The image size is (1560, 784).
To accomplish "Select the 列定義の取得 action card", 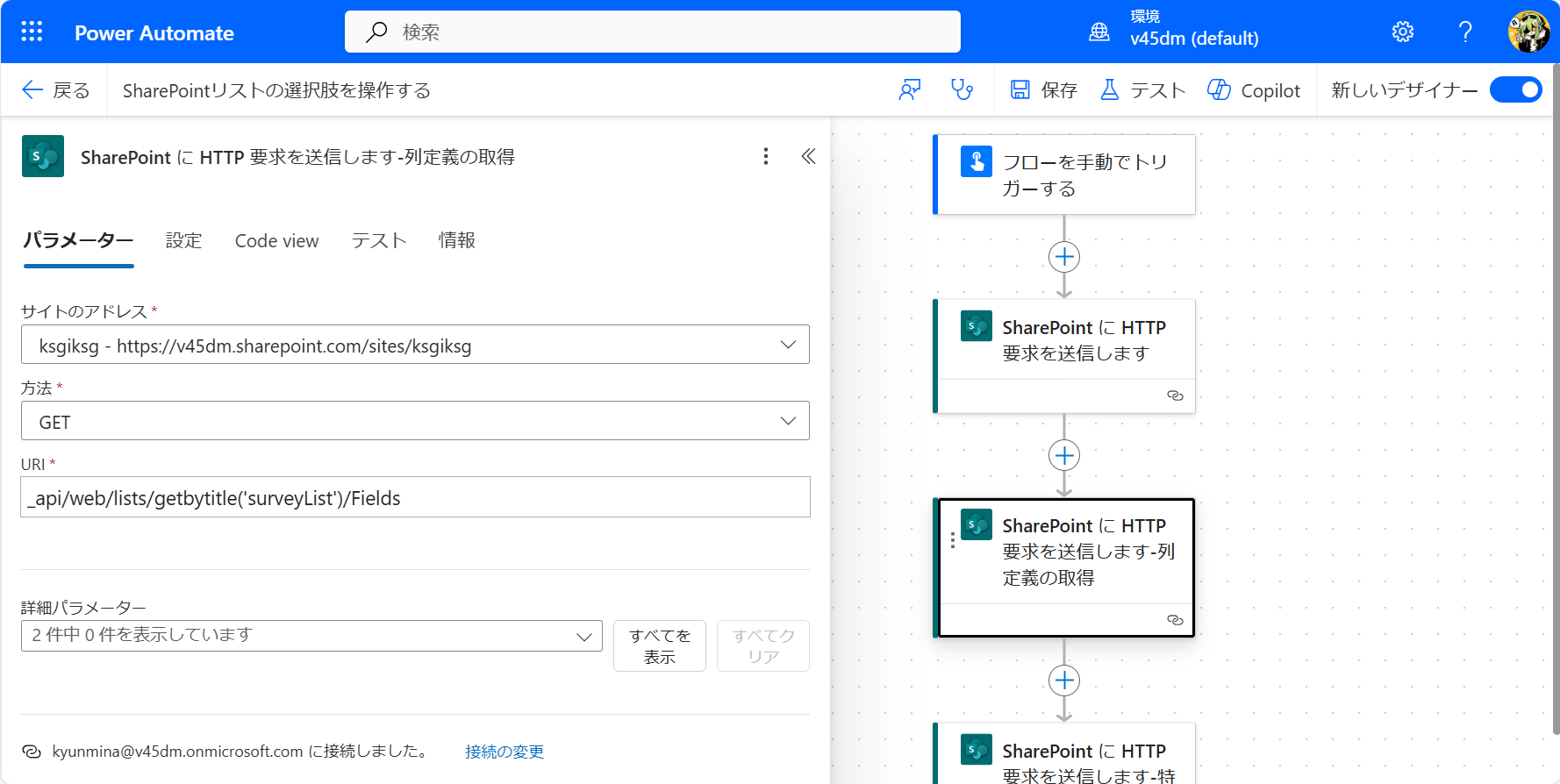I will click(x=1064, y=567).
